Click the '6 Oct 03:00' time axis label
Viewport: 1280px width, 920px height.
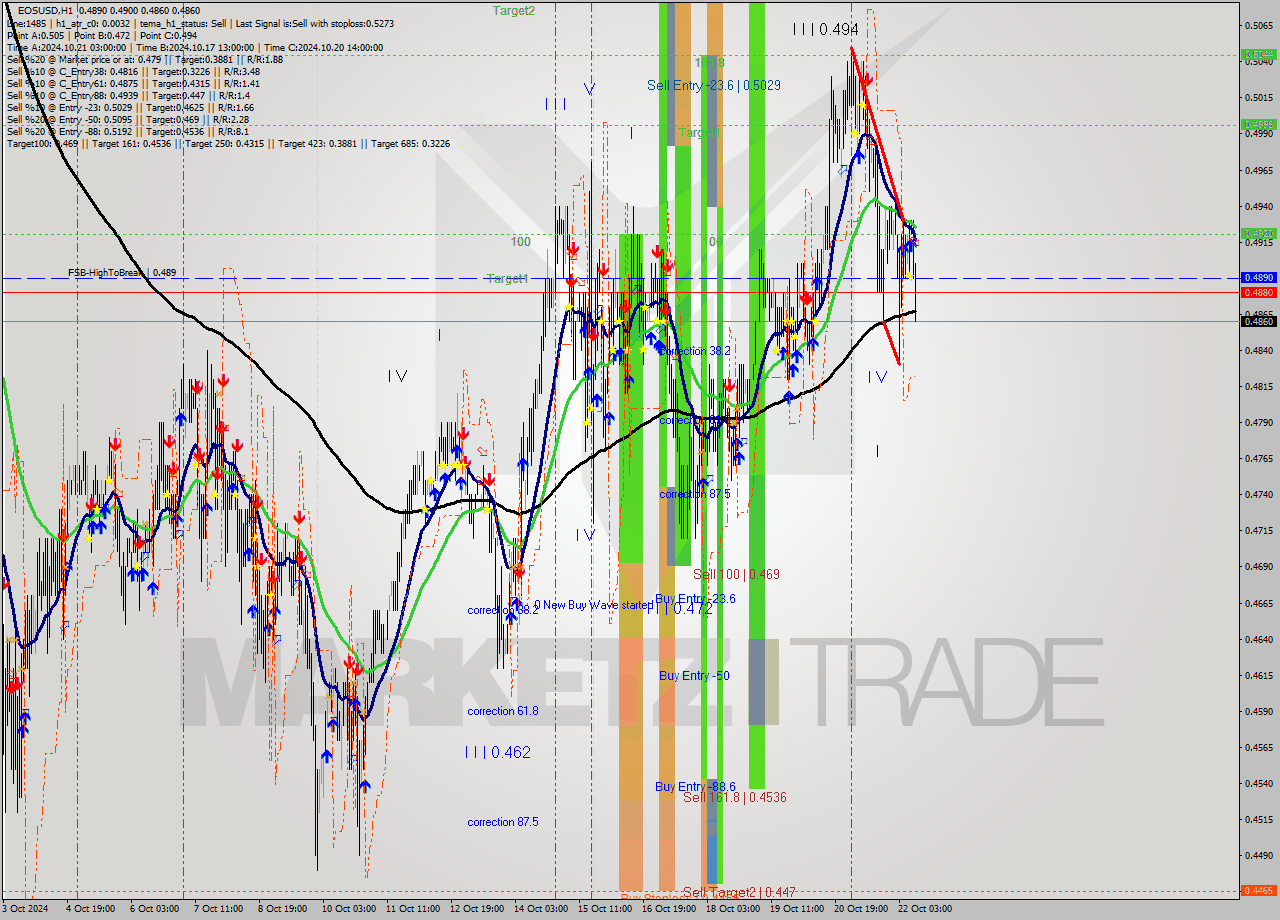pos(154,909)
